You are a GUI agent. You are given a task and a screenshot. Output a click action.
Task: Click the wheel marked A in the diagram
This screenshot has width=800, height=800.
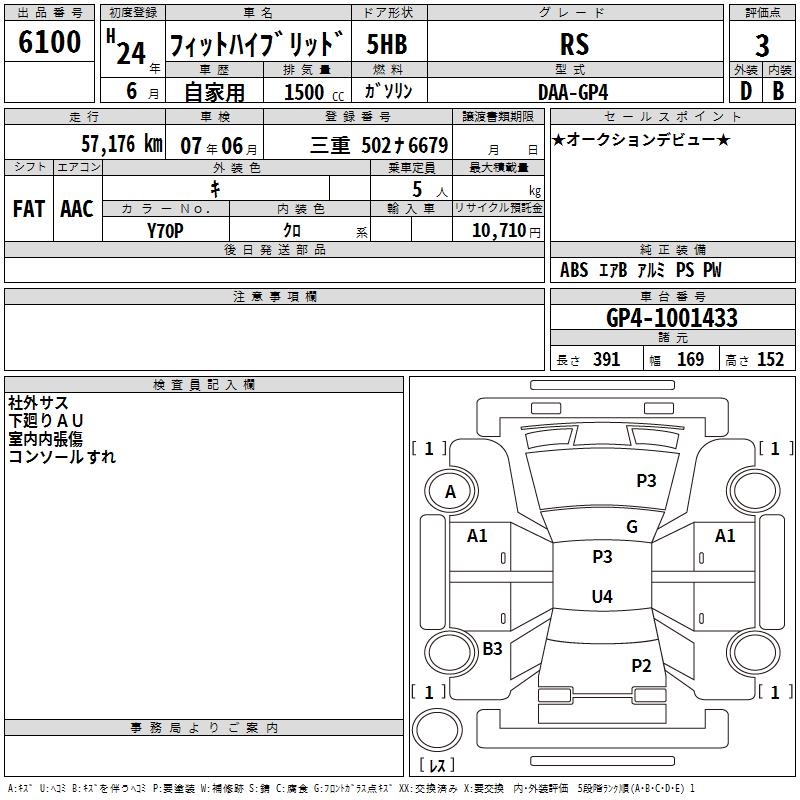451,492
